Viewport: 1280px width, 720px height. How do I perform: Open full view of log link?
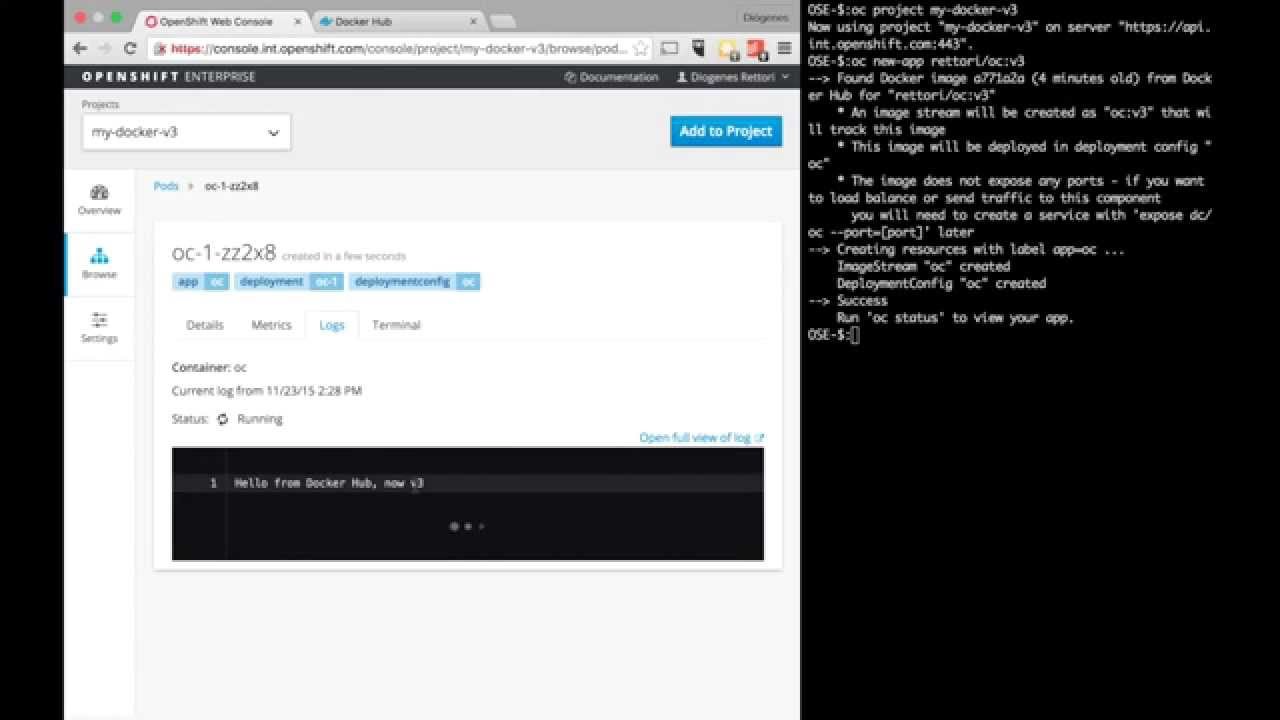(695, 438)
